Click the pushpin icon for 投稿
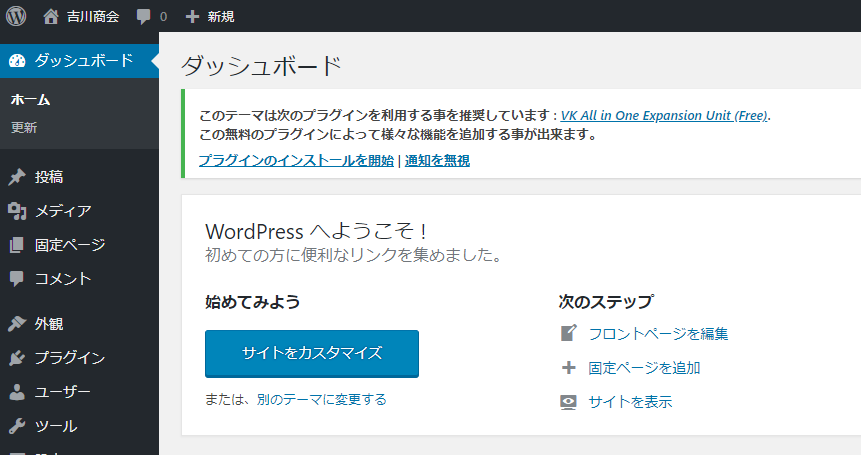 pos(17,177)
